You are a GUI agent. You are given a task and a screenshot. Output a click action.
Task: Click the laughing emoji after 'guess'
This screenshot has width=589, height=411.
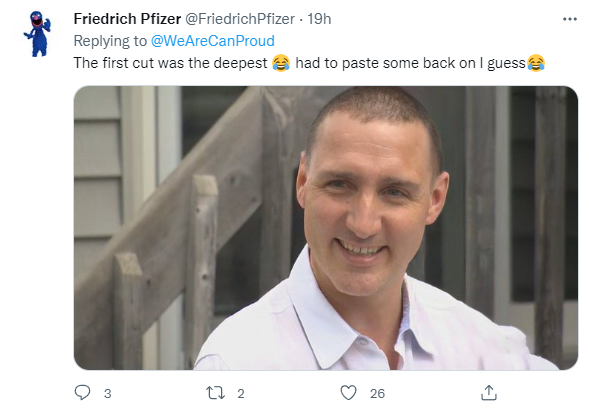pos(536,63)
